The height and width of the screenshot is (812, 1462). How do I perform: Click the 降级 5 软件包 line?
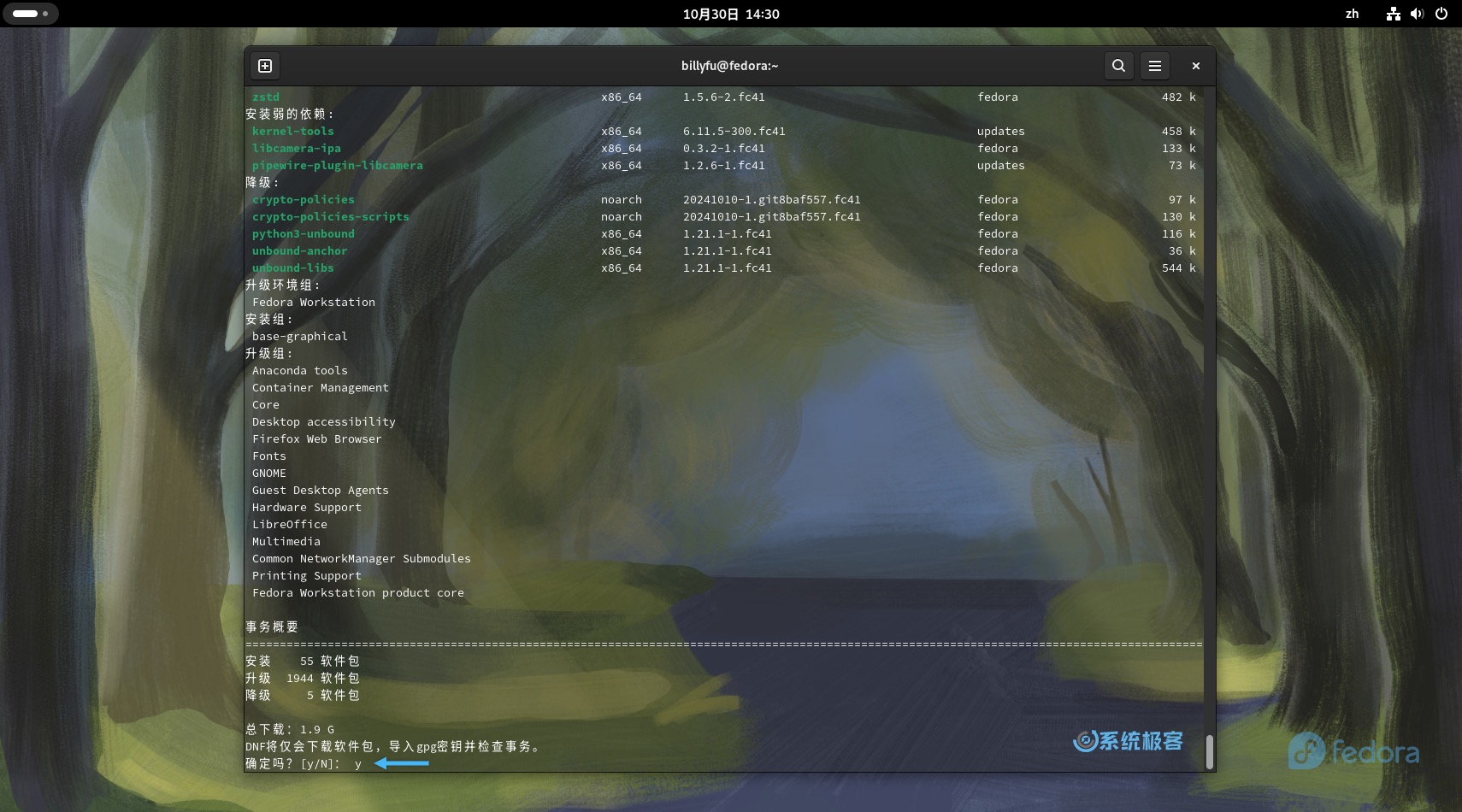point(303,695)
